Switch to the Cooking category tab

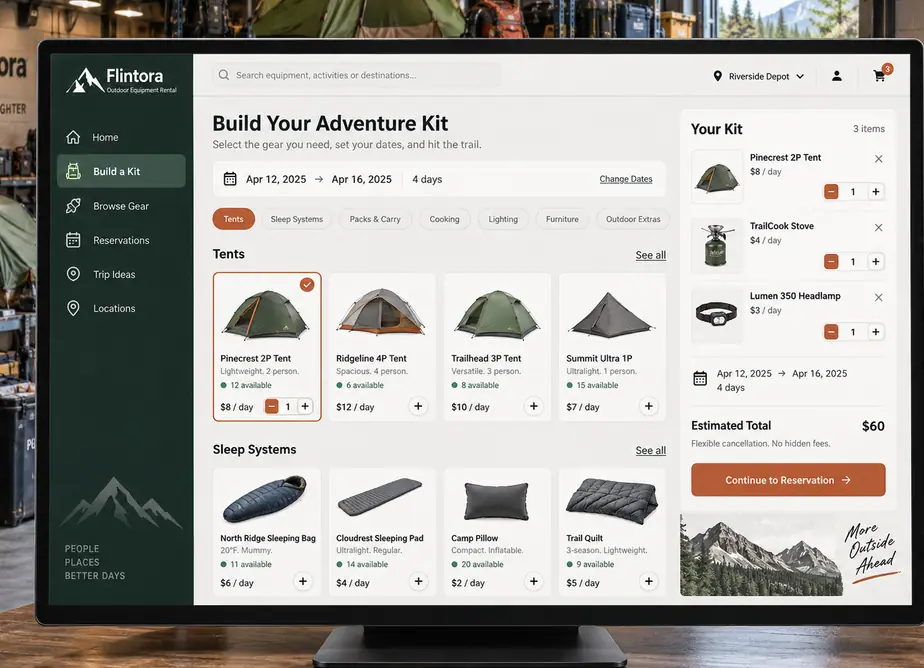click(x=444, y=219)
